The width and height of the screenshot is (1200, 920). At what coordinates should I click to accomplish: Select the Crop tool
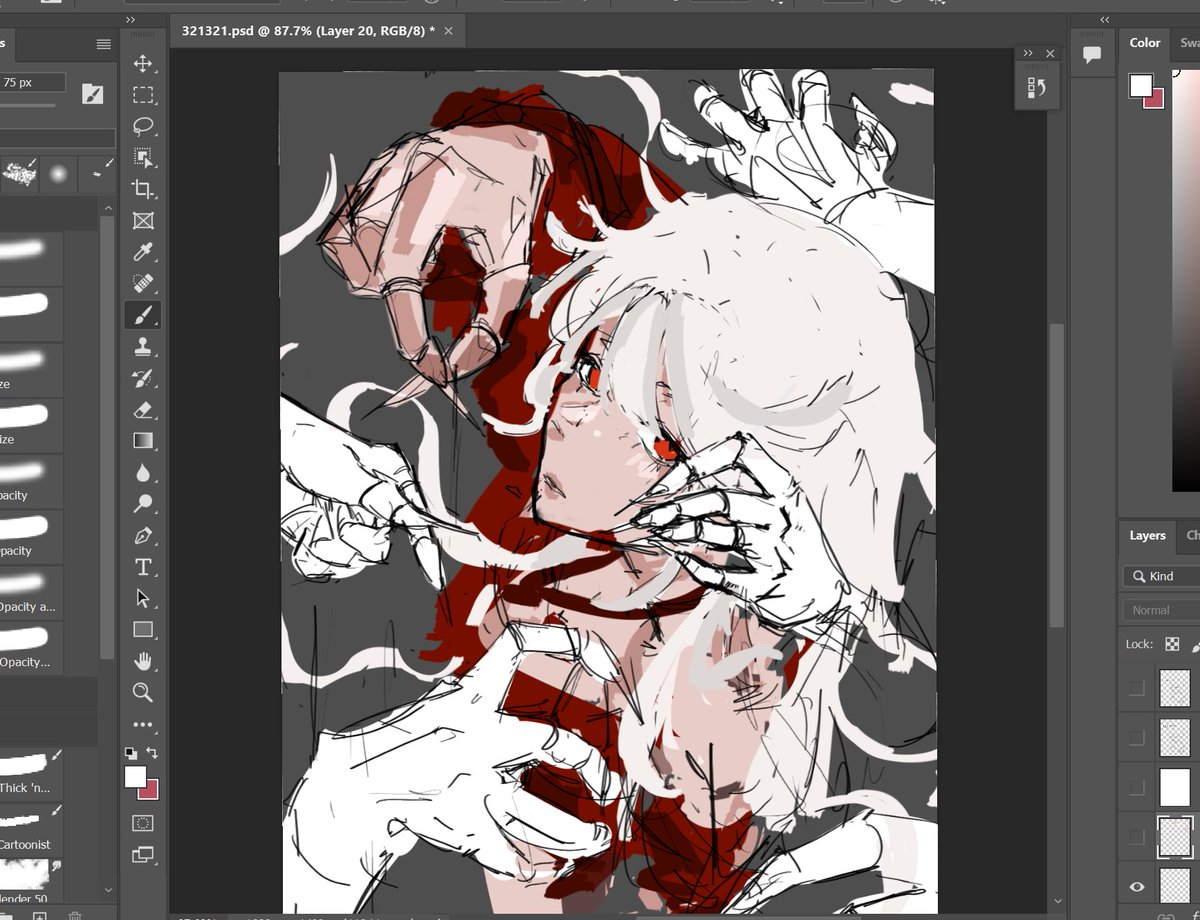(143, 189)
